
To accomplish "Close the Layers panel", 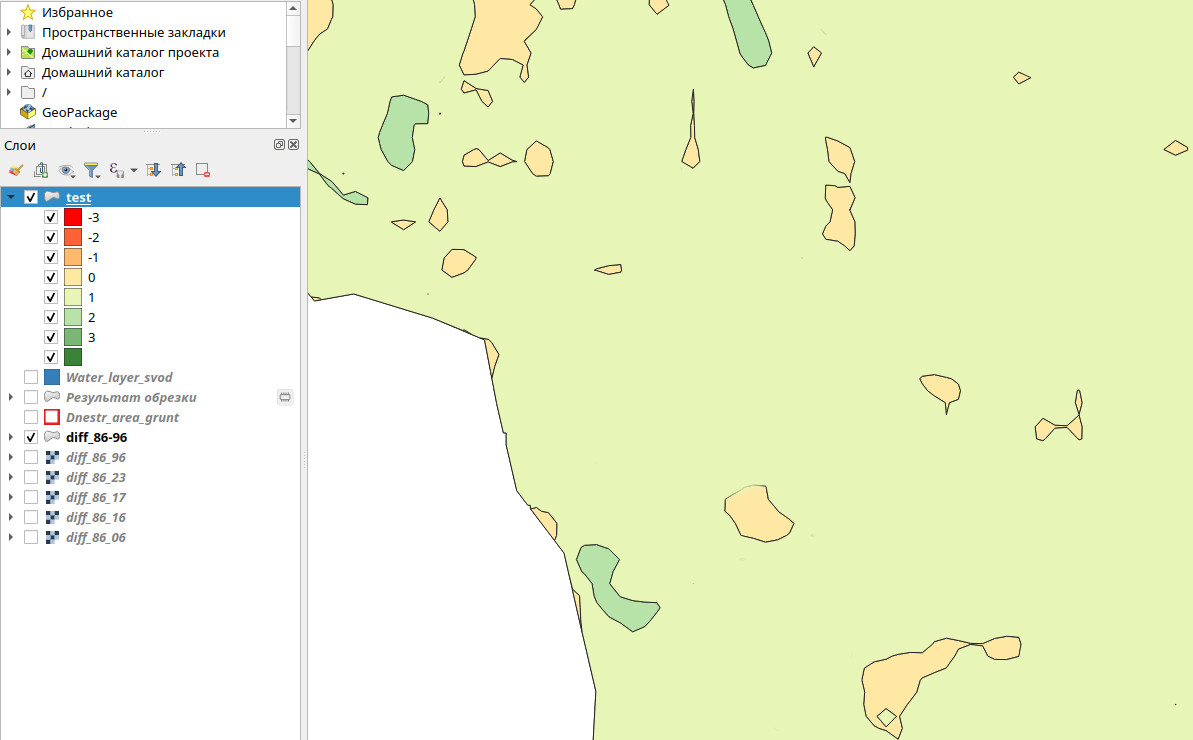I will click(x=294, y=145).
